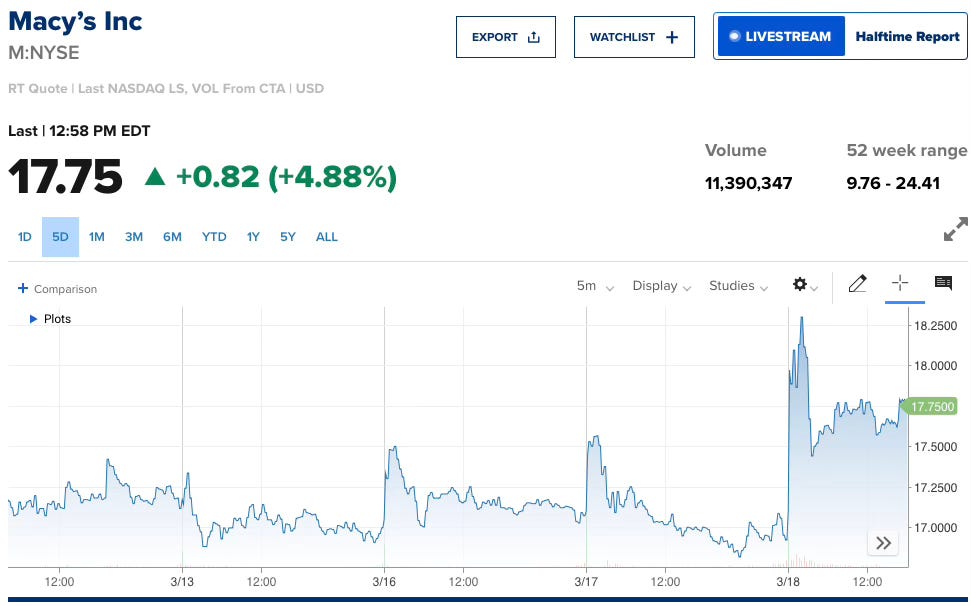Toggle the crosshair tool

click(x=900, y=284)
